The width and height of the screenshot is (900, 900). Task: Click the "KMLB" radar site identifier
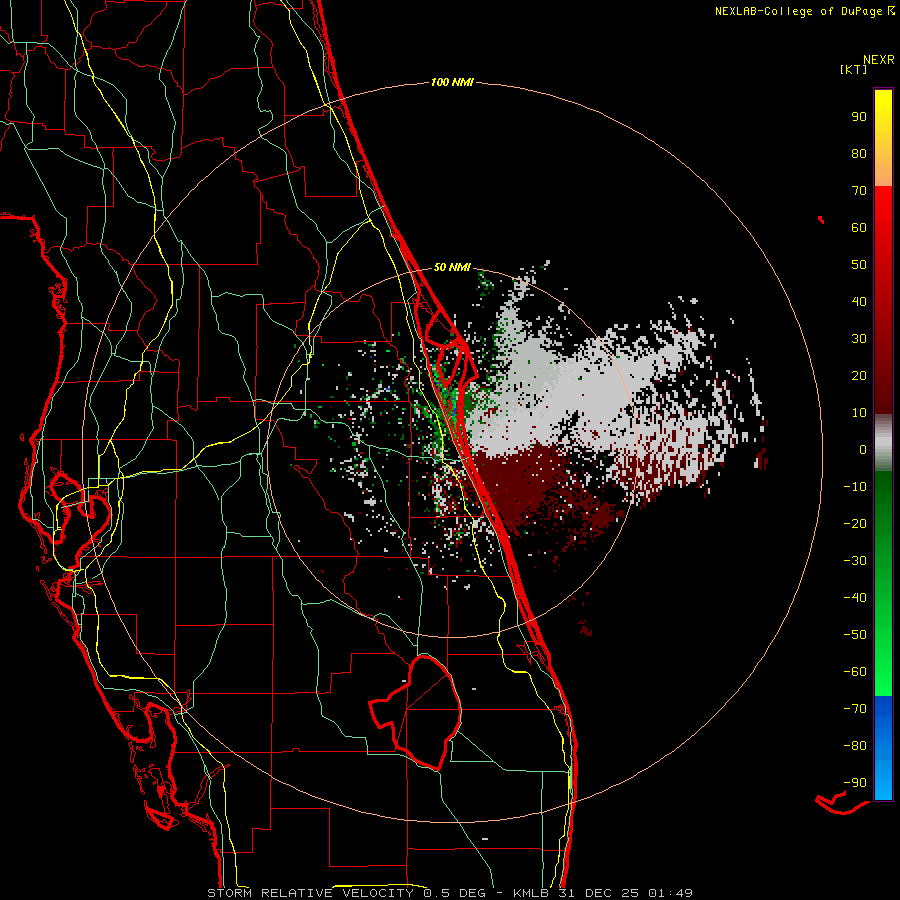tap(531, 893)
